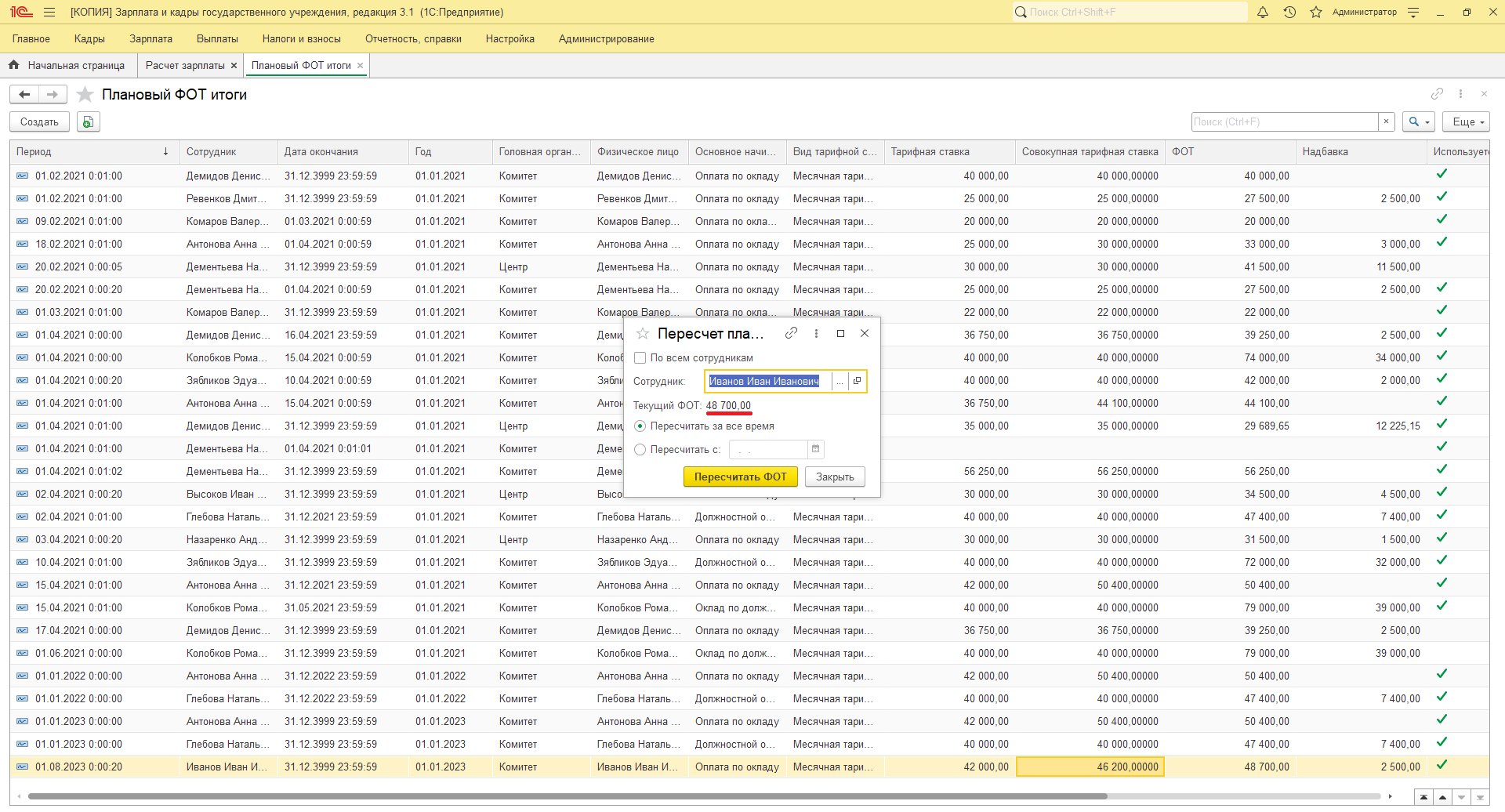Open favorites star in title bar
The height and width of the screenshot is (812, 1505).
1316,12
